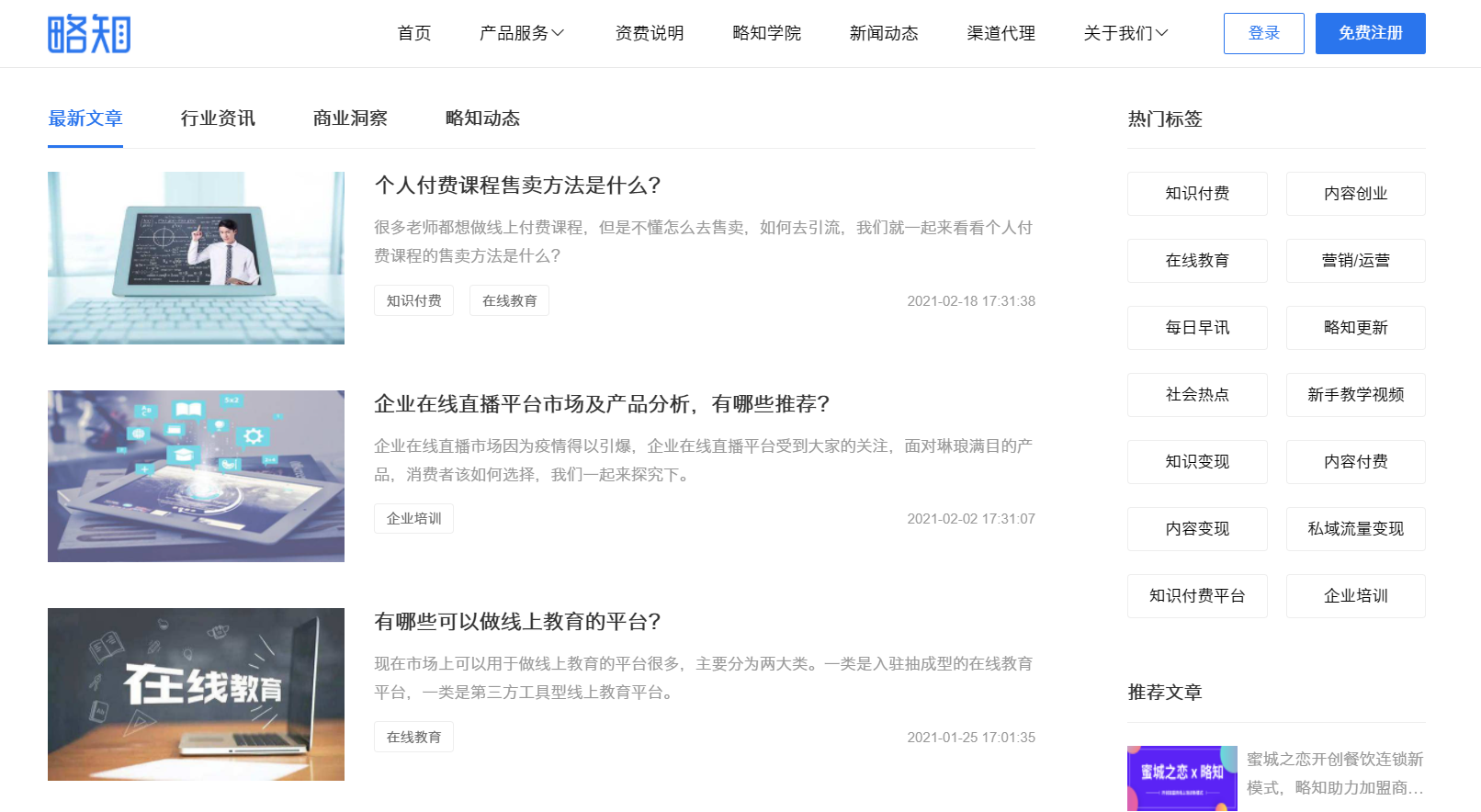Select the 商业洞察 tab
1481x812 pixels.
point(350,118)
